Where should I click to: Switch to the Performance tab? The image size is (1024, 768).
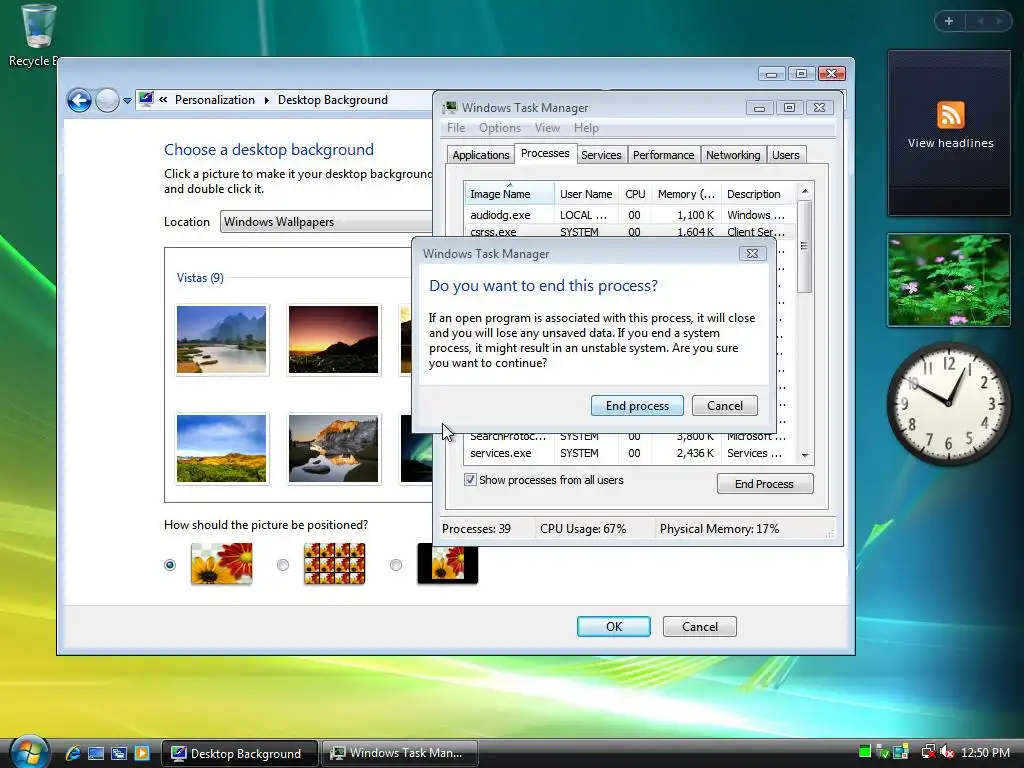[664, 155]
